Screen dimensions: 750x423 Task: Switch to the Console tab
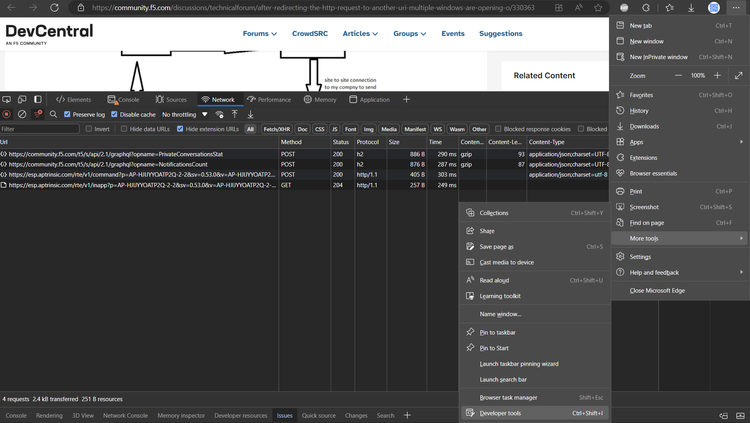[124, 100]
